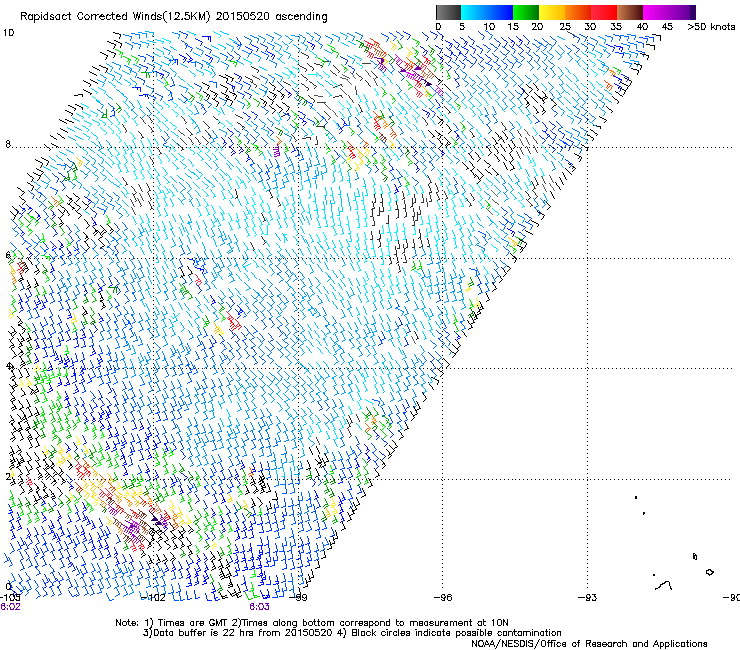The width and height of the screenshot is (740, 650).
Task: Click the '15' legend scale value
Action: (513, 27)
